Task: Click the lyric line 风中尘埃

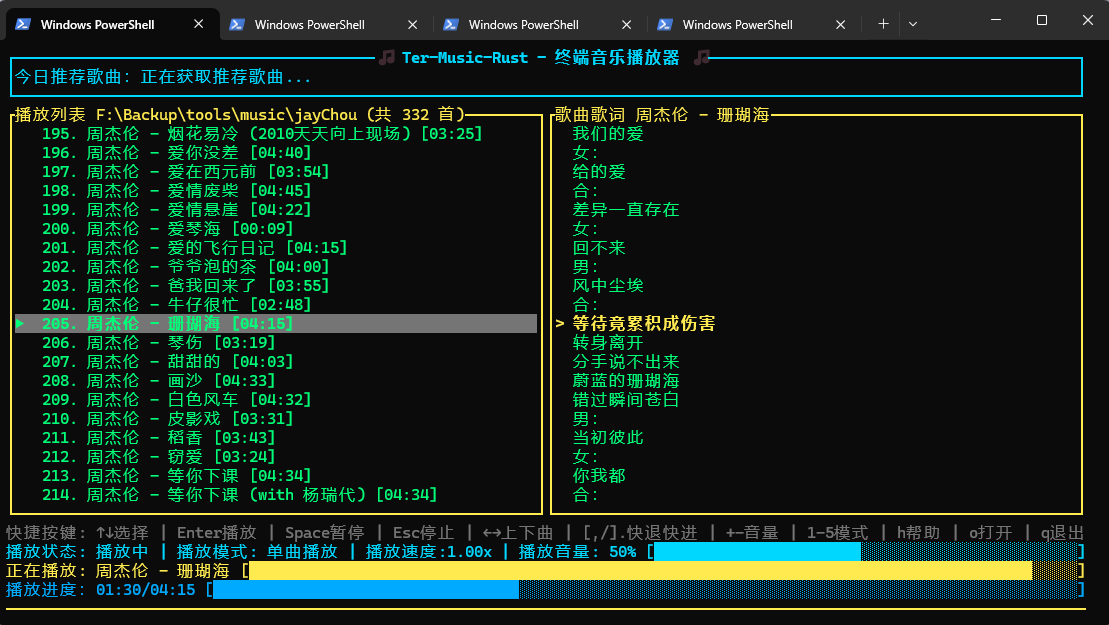Action: (x=608, y=286)
